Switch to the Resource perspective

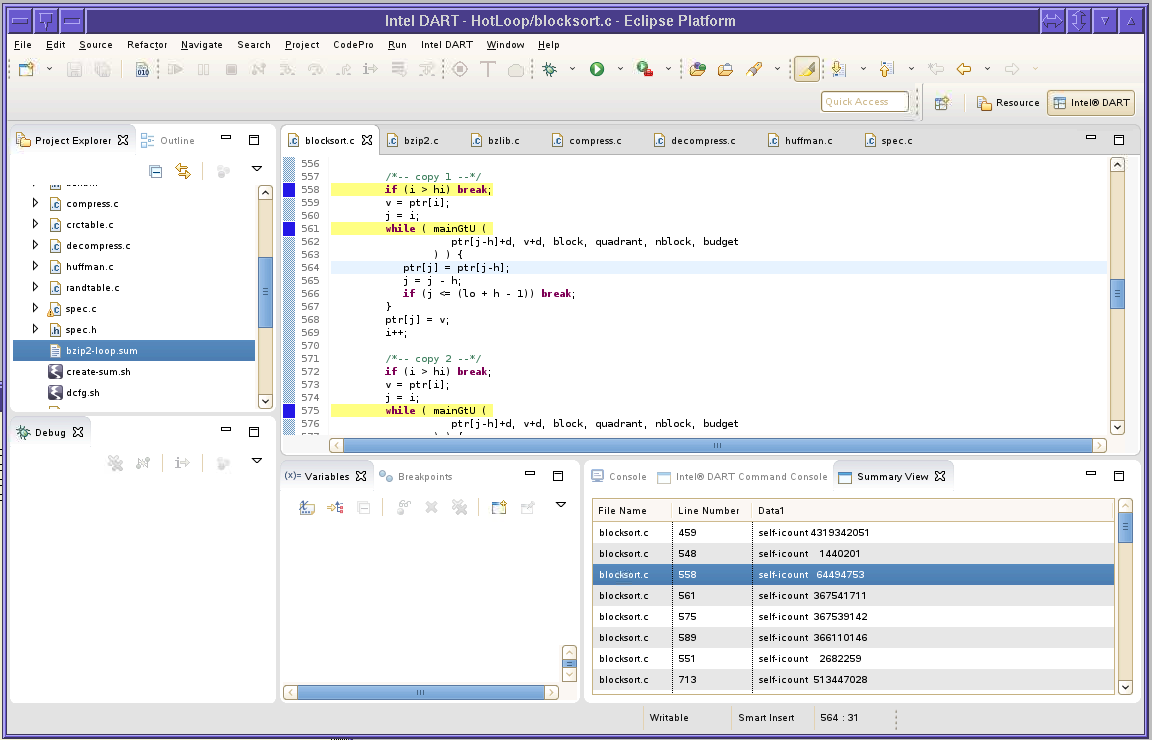(x=1008, y=102)
